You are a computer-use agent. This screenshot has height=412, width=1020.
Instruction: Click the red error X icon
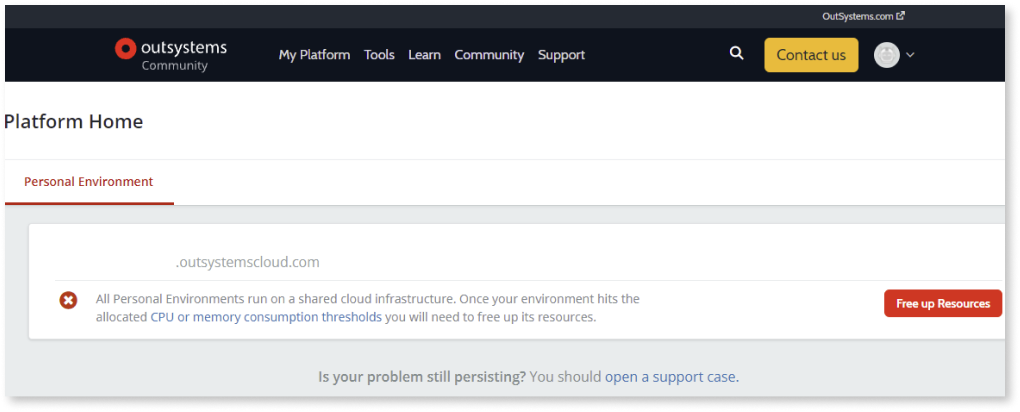click(x=68, y=300)
